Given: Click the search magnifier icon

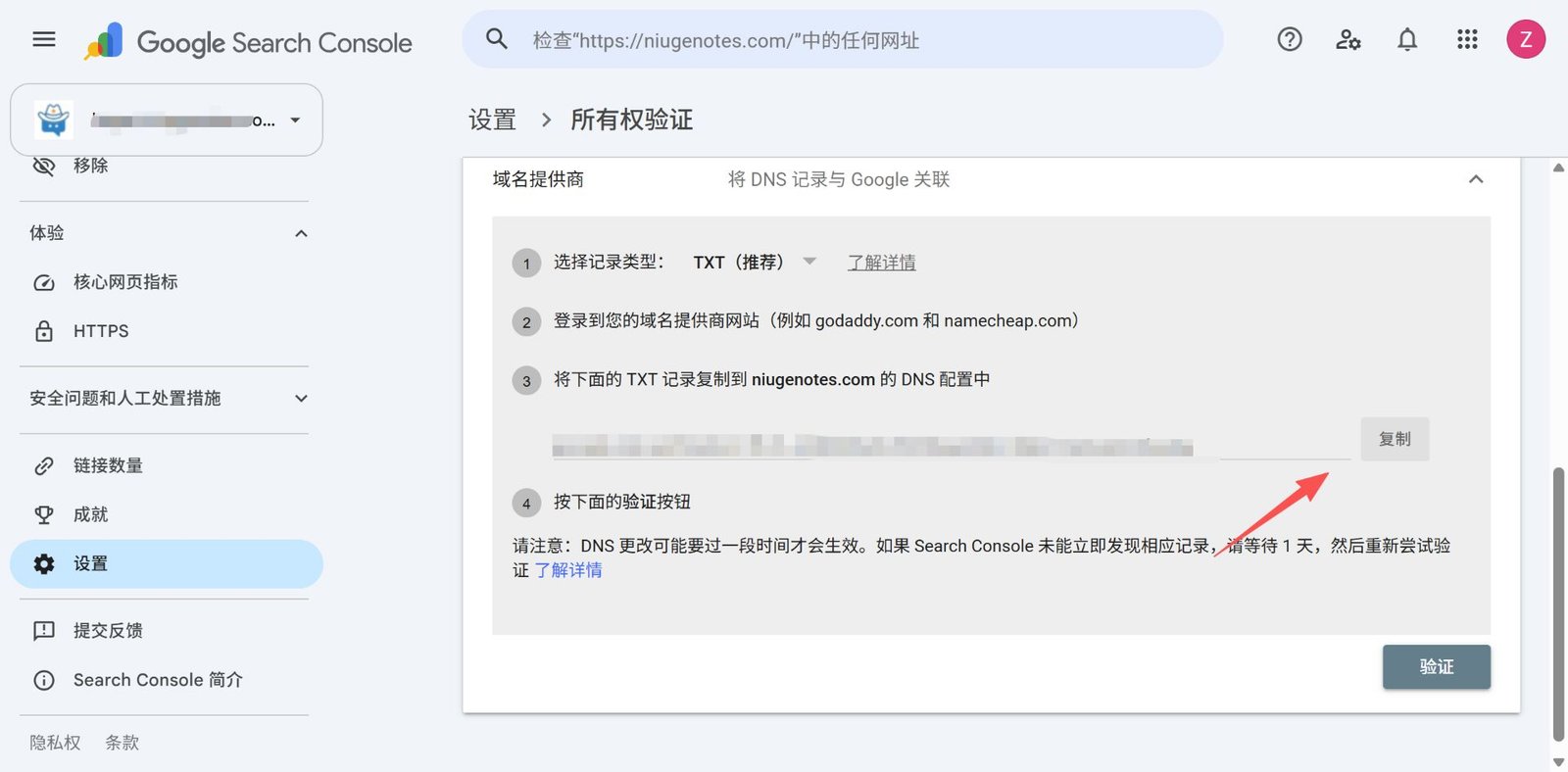Looking at the screenshot, I should (497, 39).
